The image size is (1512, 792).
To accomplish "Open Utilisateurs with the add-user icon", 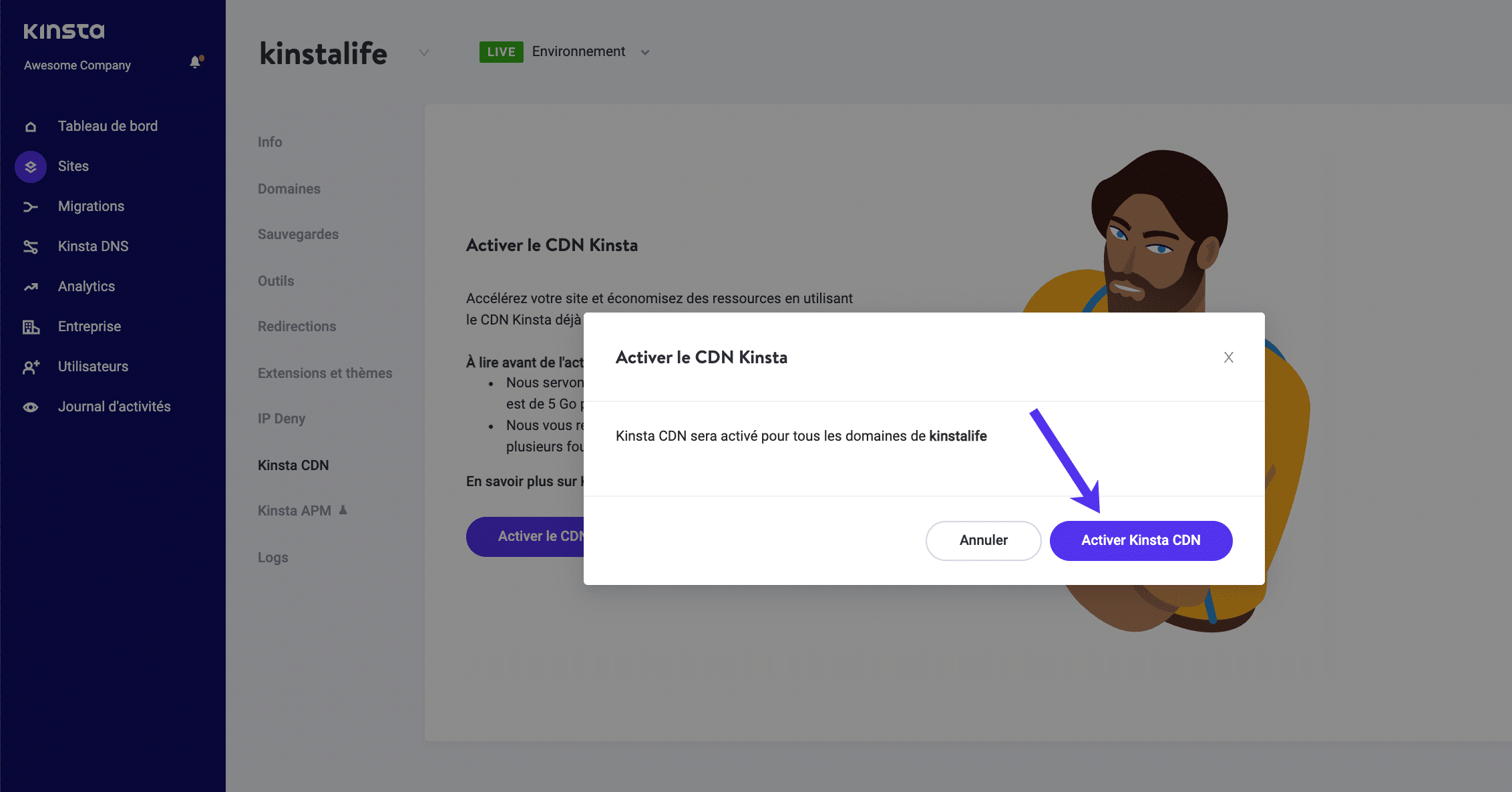I will (30, 366).
